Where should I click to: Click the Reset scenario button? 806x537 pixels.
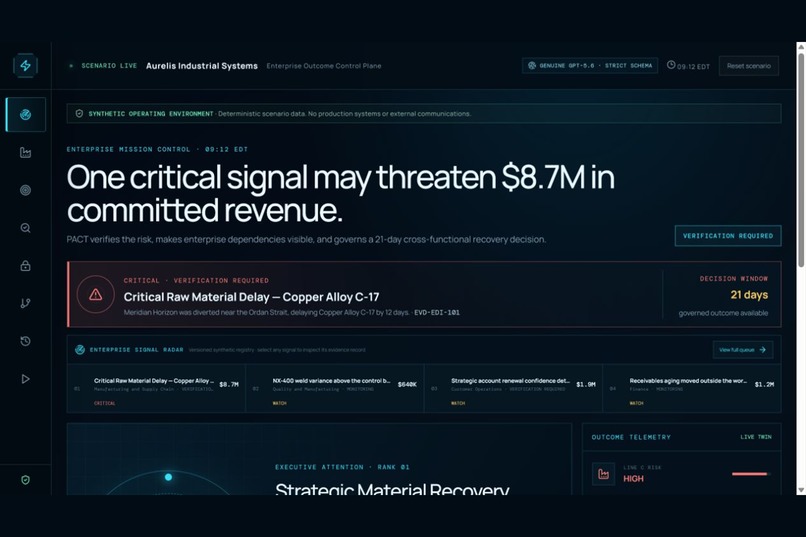pos(748,66)
